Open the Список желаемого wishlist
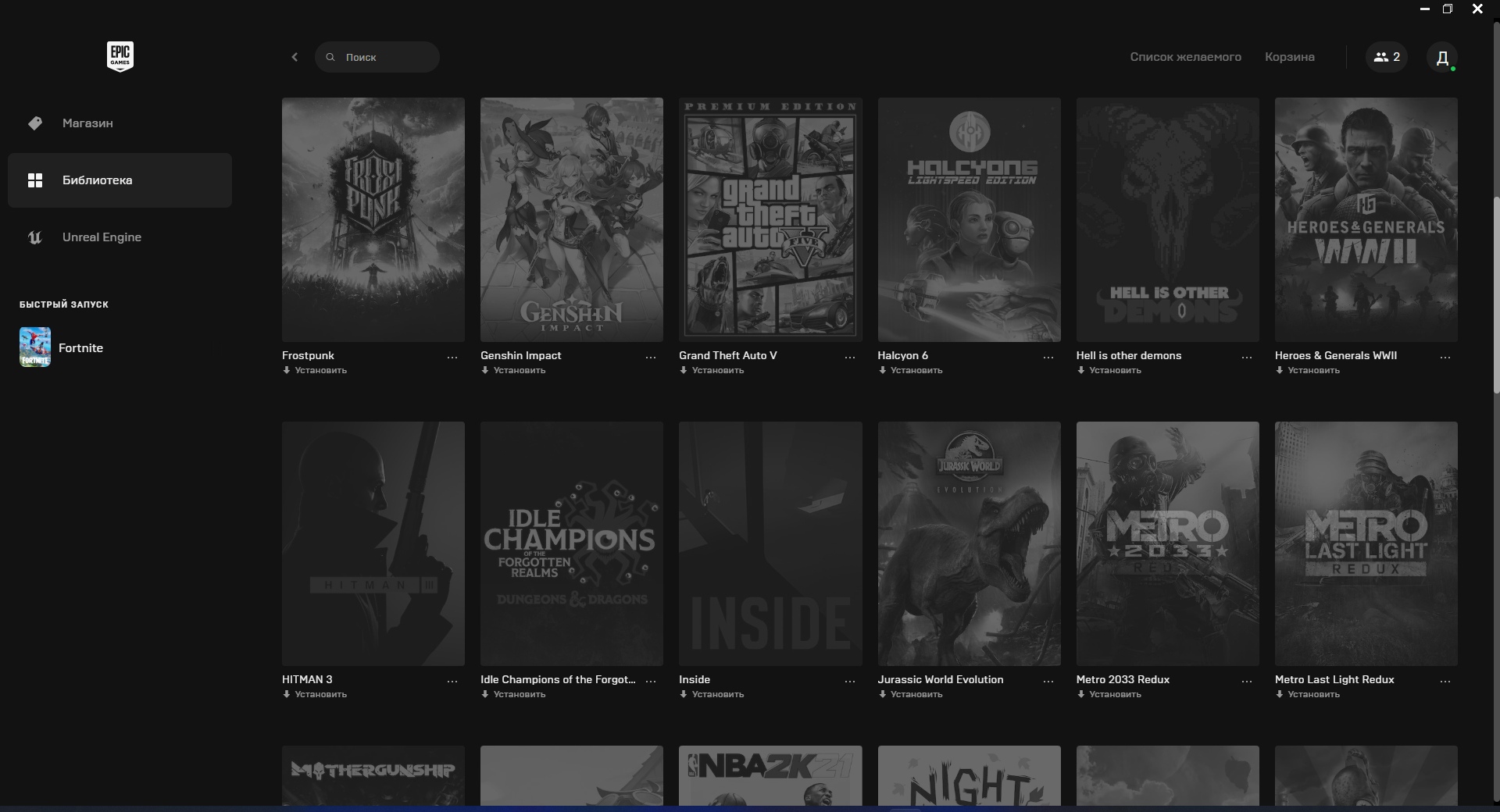 [1185, 57]
